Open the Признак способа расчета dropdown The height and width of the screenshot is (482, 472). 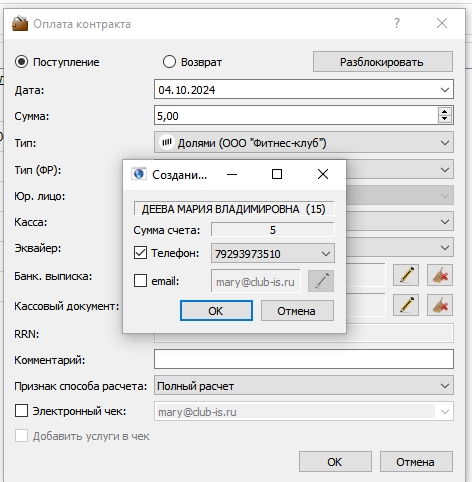pos(445,386)
